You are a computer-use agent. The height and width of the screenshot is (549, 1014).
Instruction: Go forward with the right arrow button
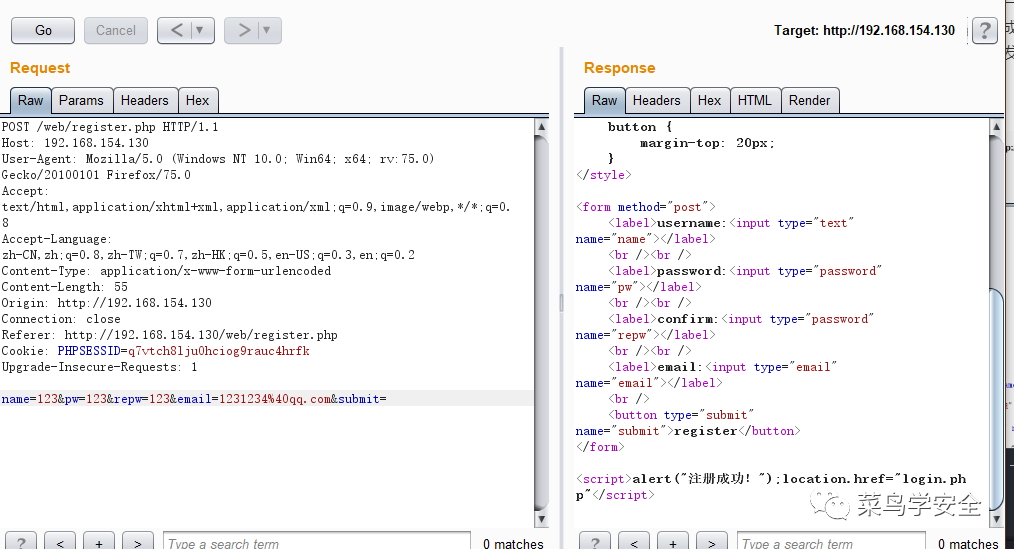click(243, 30)
